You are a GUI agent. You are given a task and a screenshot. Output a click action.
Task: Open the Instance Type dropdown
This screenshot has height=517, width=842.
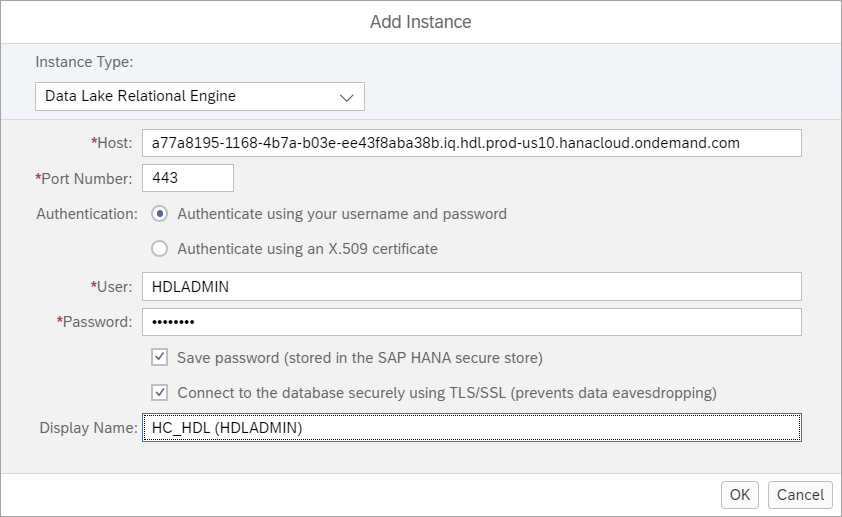(x=200, y=97)
